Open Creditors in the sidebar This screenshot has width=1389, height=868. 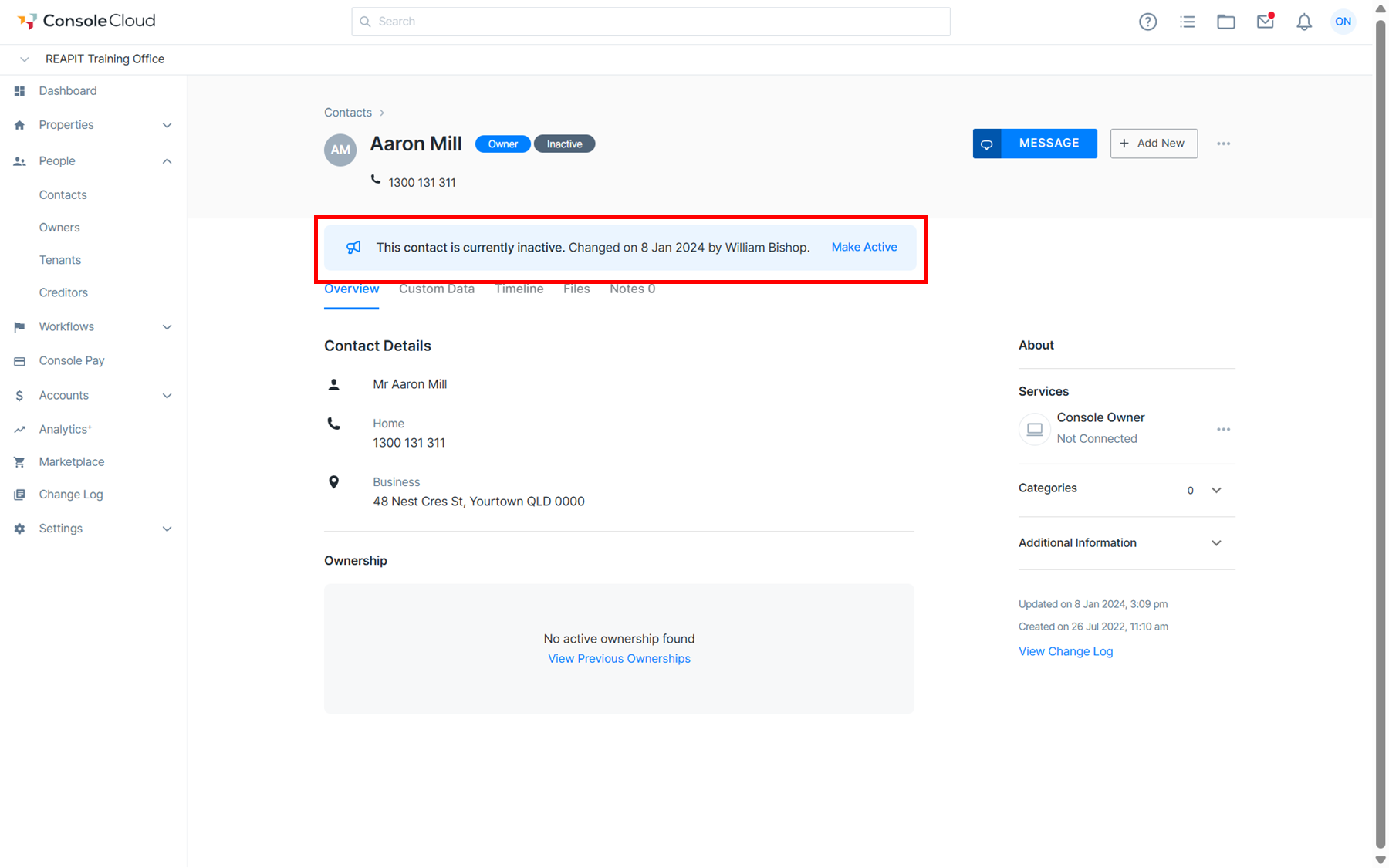click(x=63, y=292)
